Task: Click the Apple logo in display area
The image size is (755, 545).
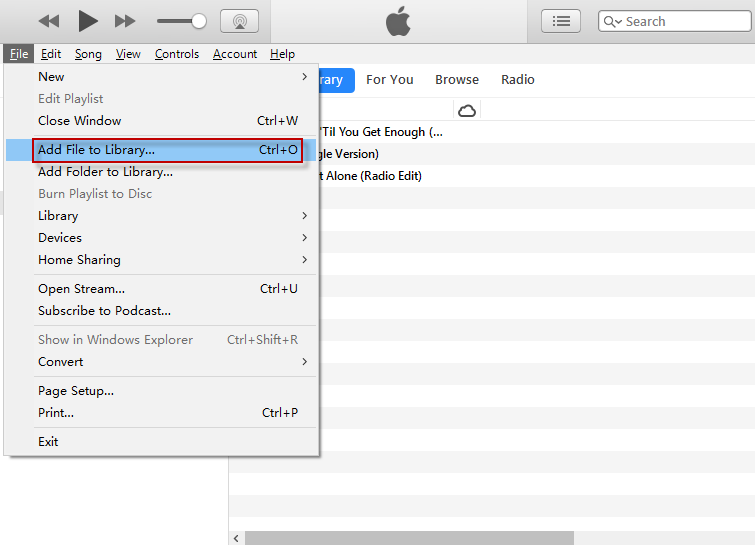Action: [398, 21]
